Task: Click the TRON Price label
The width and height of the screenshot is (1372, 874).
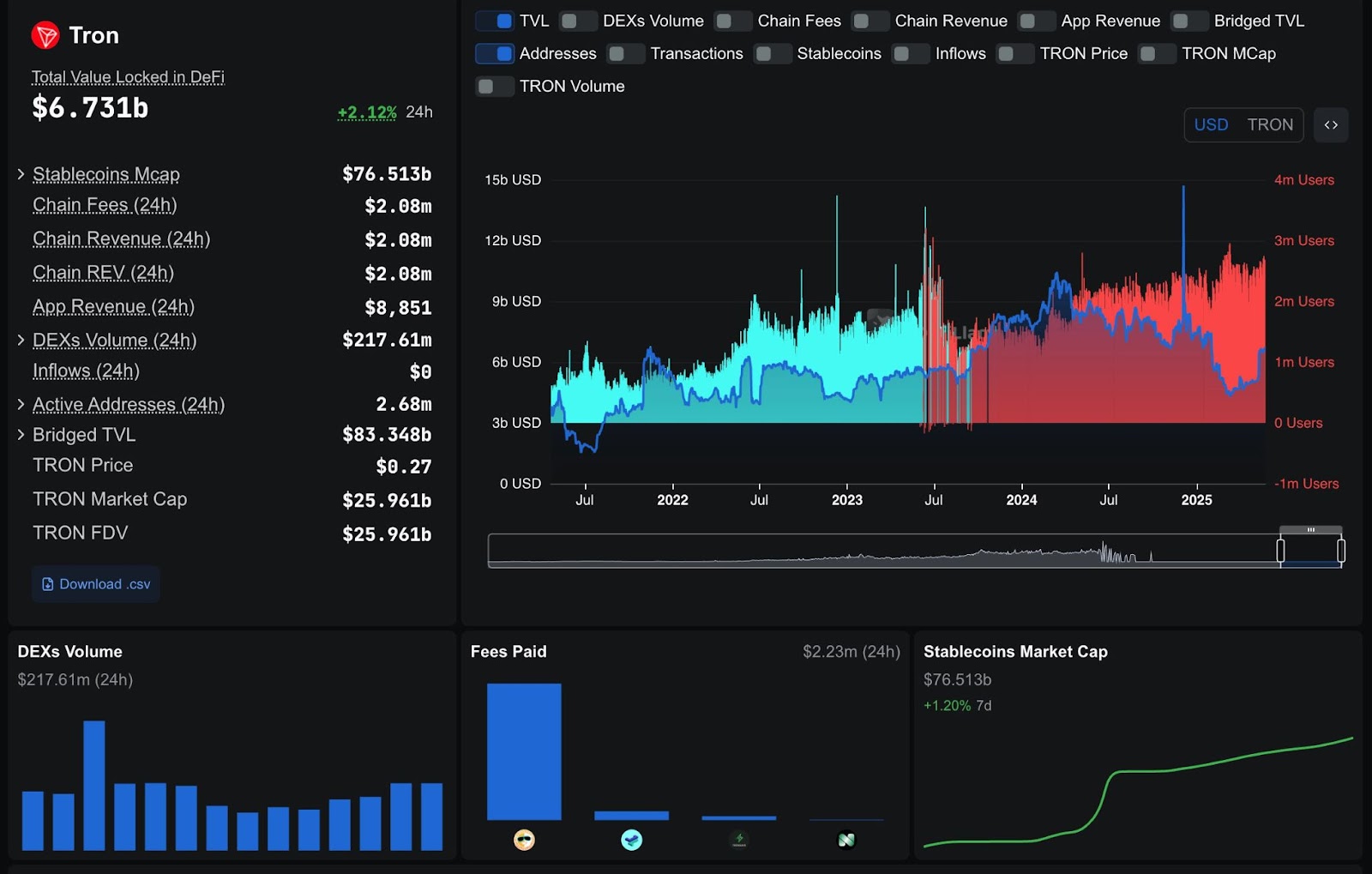Action: pyautogui.click(x=83, y=466)
